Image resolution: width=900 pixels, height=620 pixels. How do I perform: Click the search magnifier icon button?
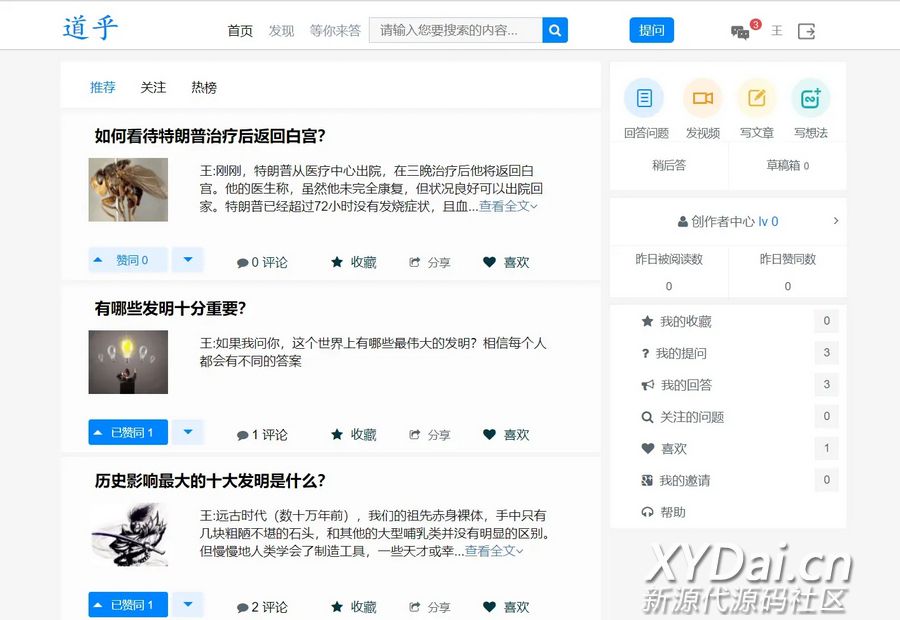(555, 31)
